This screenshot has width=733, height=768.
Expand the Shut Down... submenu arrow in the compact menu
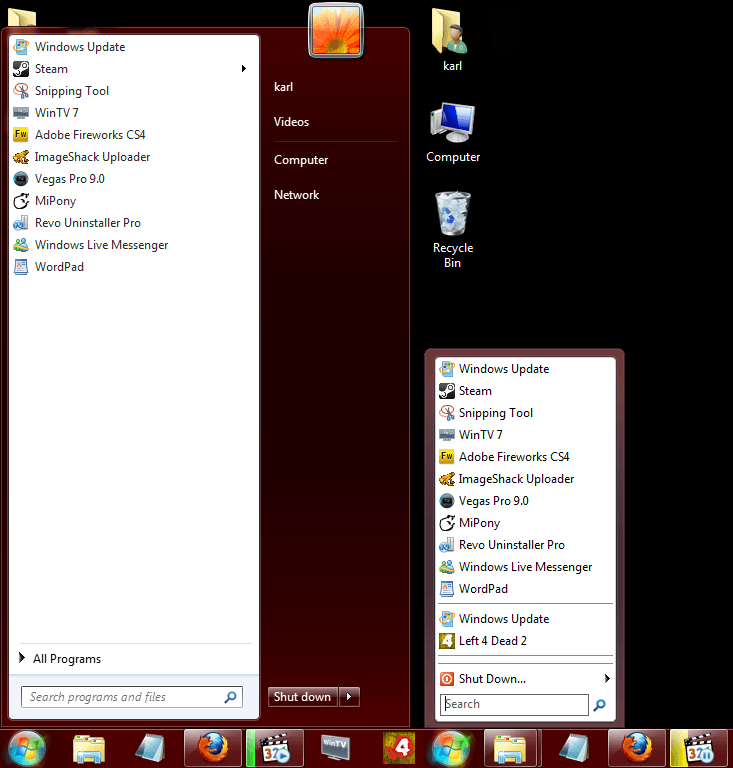[x=607, y=678]
